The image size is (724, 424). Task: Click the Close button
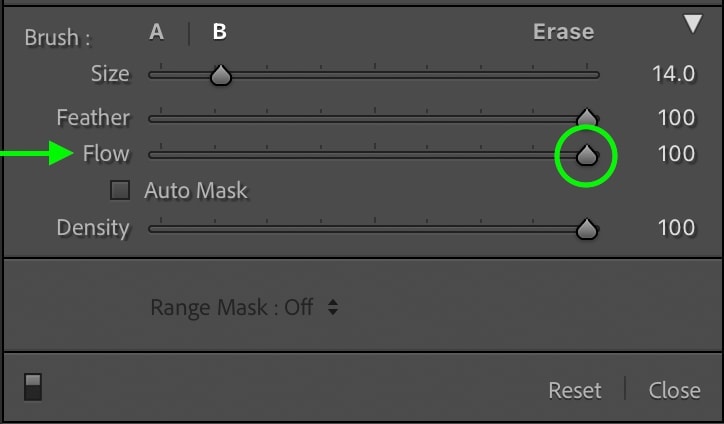(674, 390)
